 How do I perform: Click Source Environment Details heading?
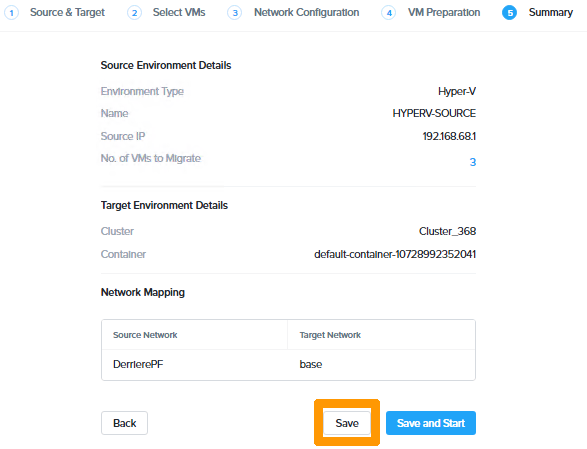click(x=166, y=65)
